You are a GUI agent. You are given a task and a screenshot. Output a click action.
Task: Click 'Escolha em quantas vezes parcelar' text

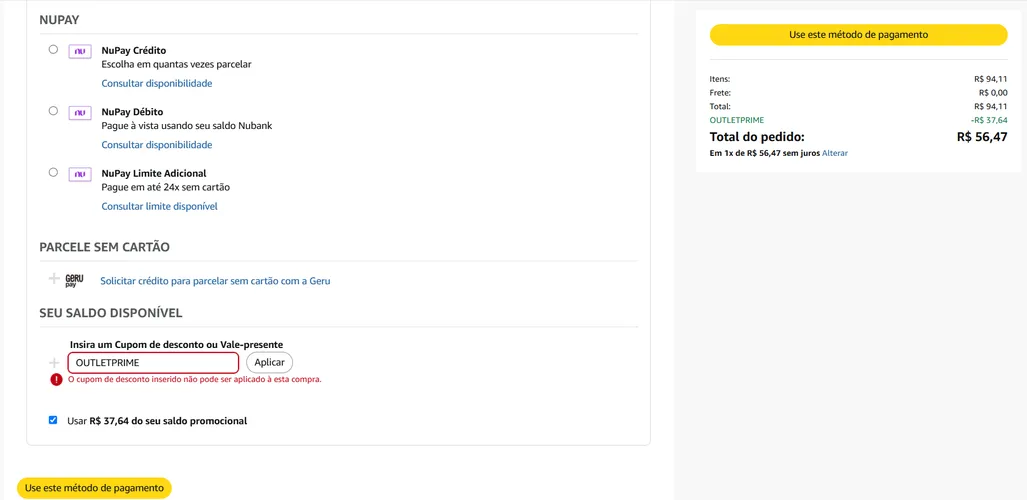pyautogui.click(x=176, y=64)
